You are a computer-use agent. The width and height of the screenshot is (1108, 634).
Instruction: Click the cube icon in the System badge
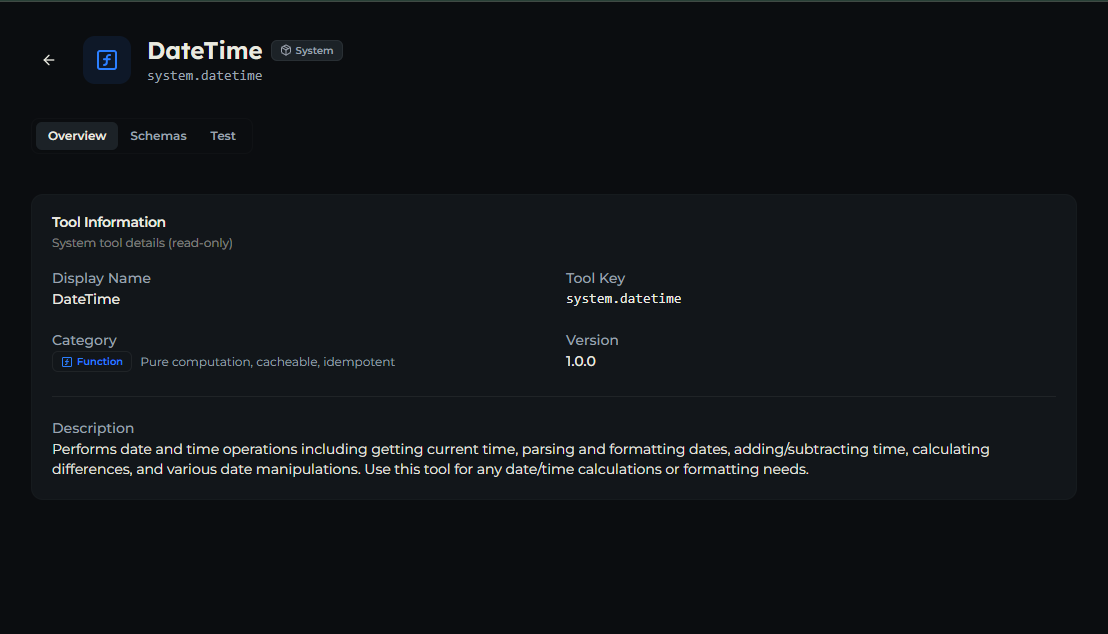click(285, 50)
